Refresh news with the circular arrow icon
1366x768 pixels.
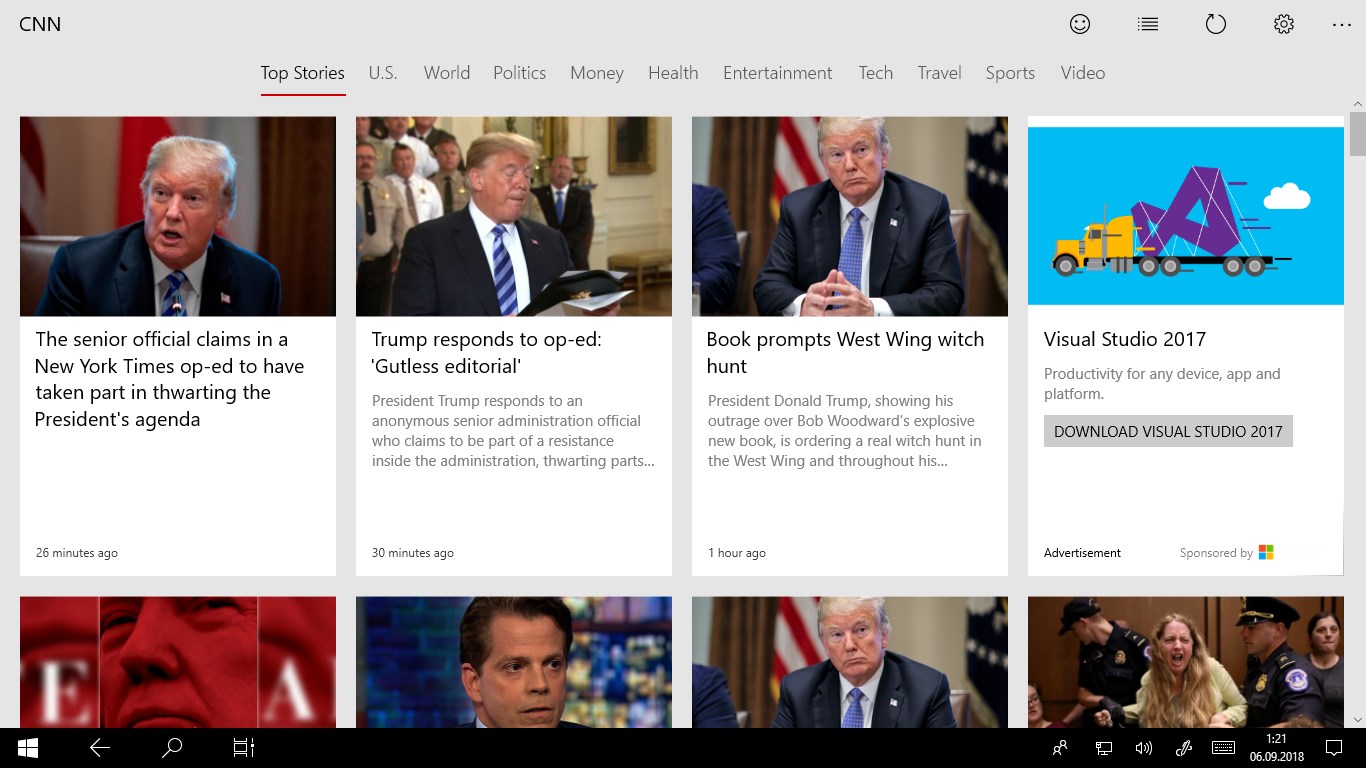1216,24
